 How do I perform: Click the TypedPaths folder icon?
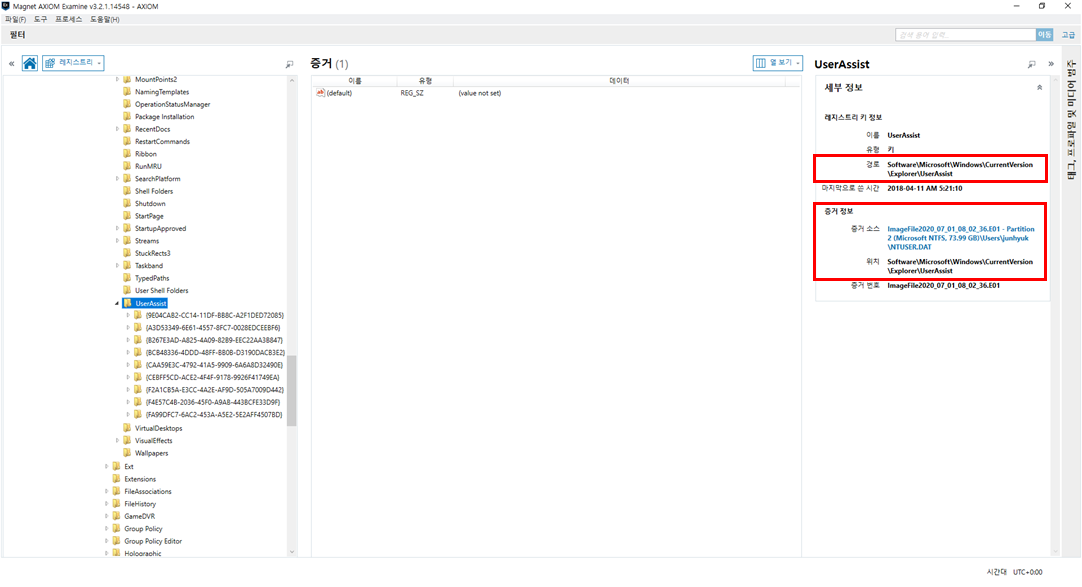tap(127, 278)
